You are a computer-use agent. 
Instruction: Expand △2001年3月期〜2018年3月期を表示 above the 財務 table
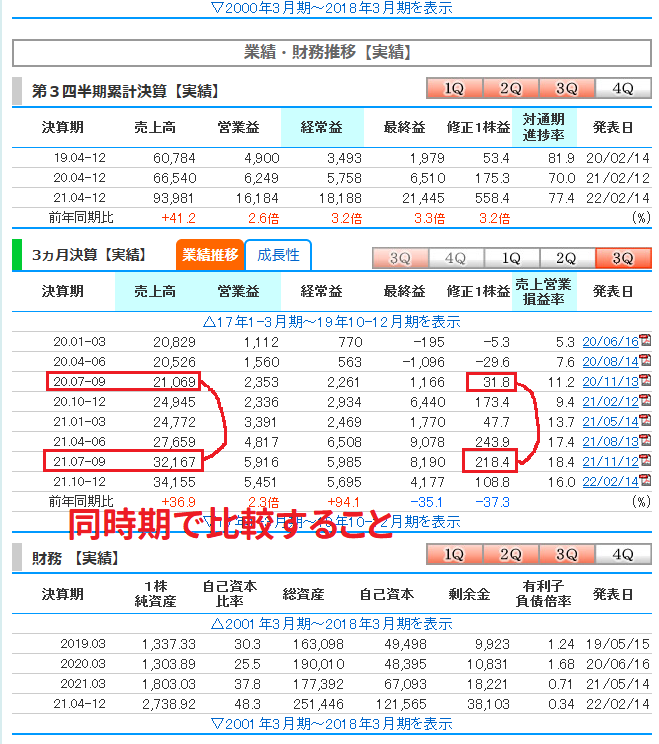(331, 623)
